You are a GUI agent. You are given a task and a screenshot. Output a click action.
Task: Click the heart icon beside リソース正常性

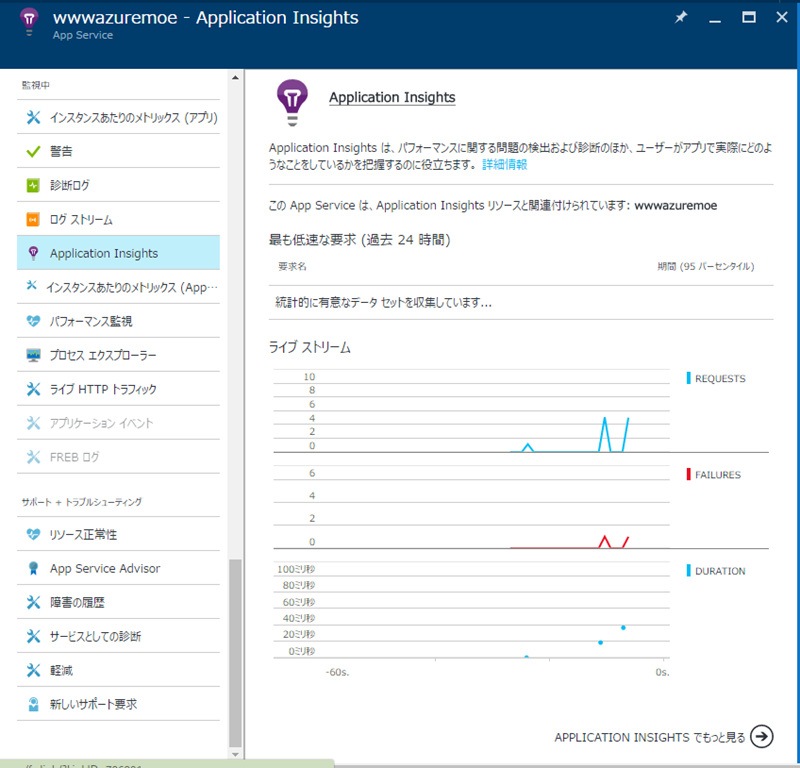(33, 534)
